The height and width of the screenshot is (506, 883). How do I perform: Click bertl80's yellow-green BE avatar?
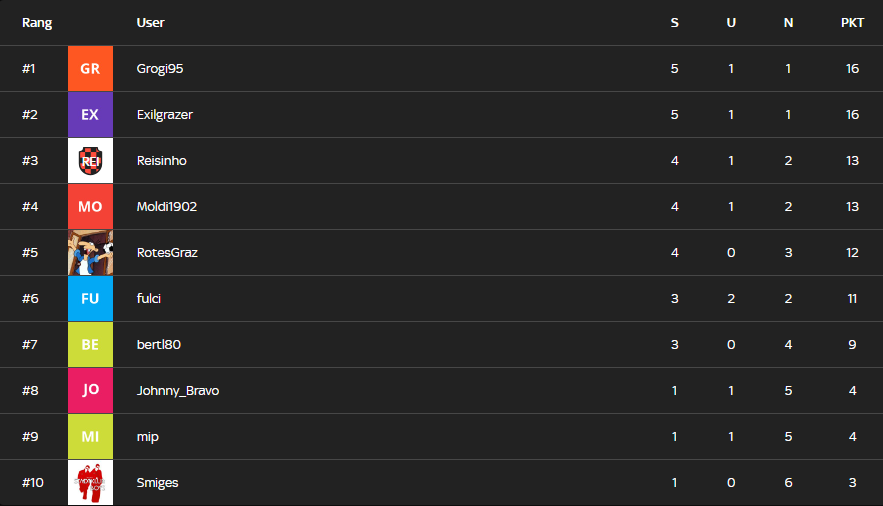(x=90, y=344)
